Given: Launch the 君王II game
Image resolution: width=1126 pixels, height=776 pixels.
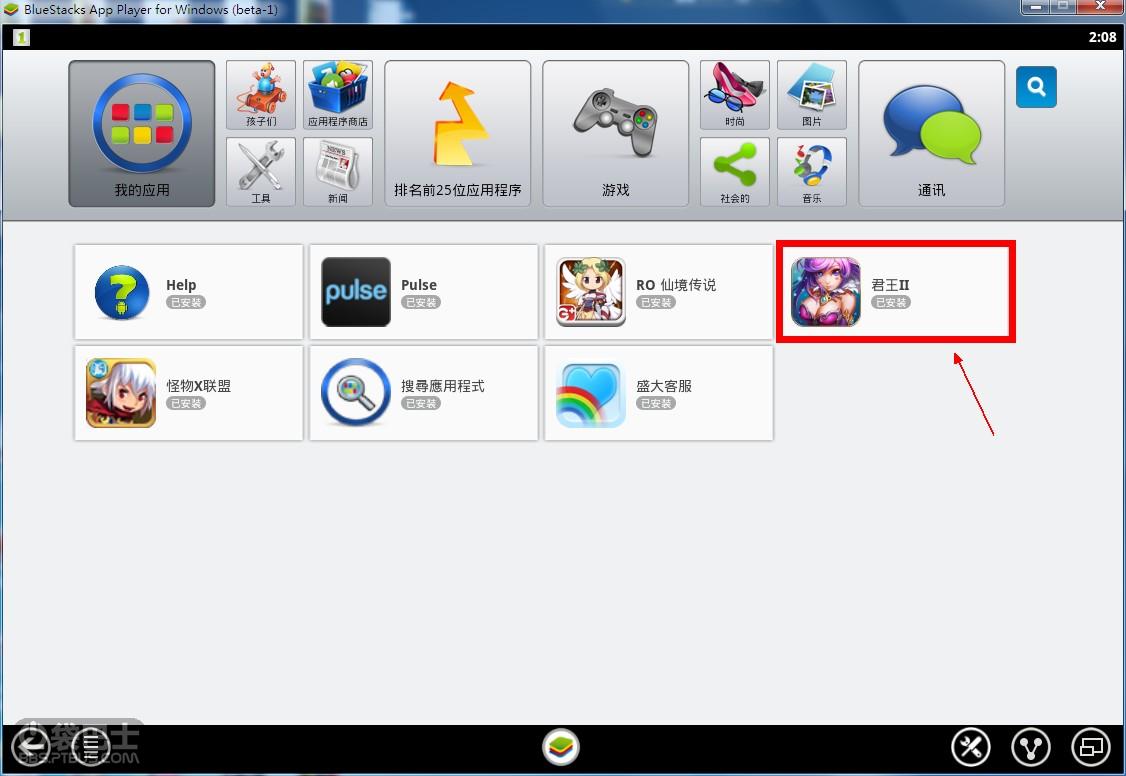Looking at the screenshot, I should pyautogui.click(x=895, y=291).
